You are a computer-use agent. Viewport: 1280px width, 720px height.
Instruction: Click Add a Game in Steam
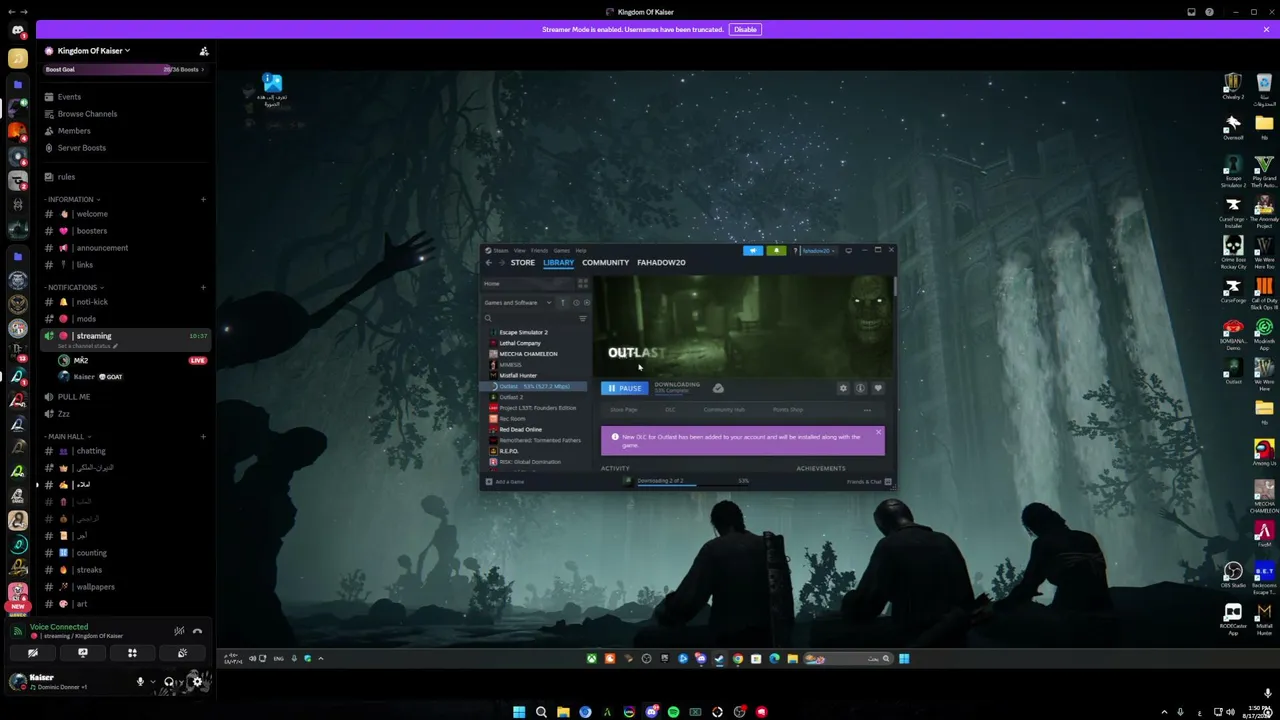pyautogui.click(x=505, y=482)
